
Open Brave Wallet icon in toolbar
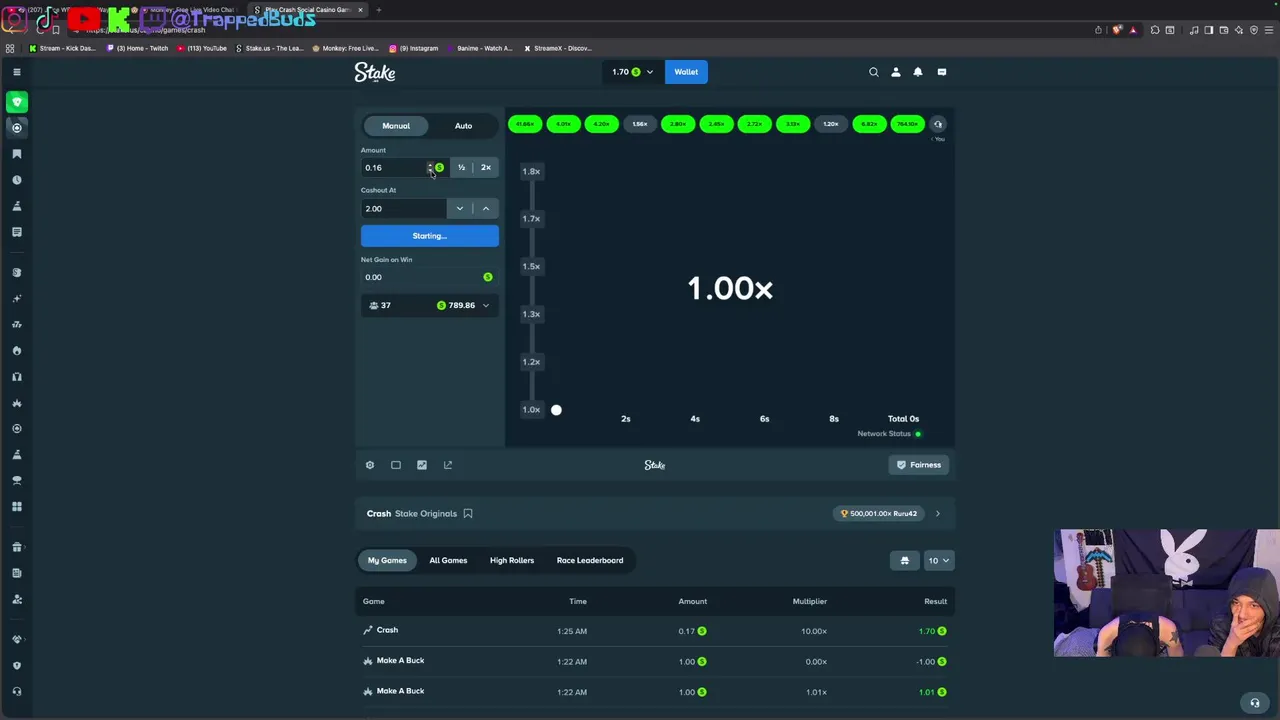pyautogui.click(x=1224, y=30)
